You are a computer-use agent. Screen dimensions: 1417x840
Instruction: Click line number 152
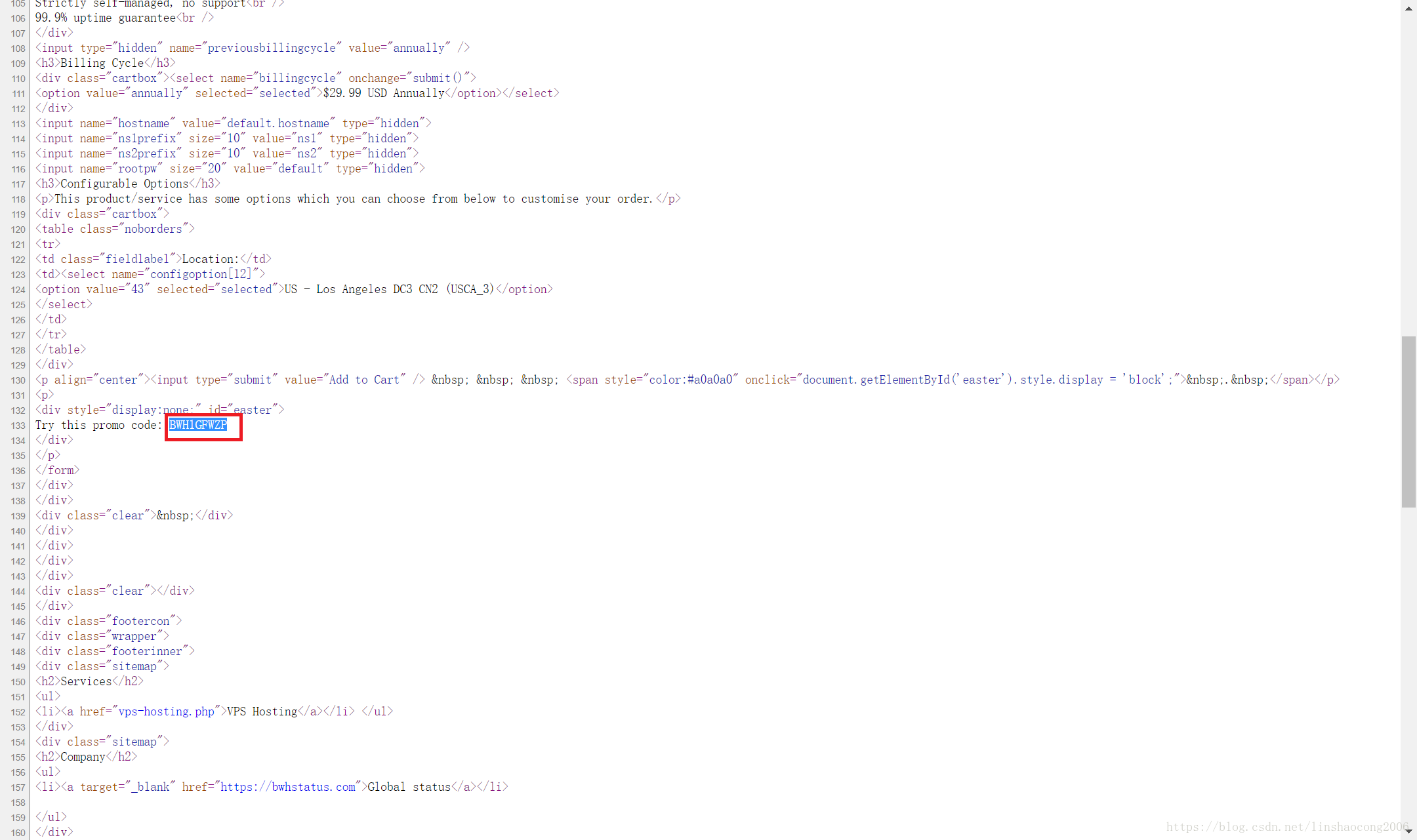coord(18,712)
